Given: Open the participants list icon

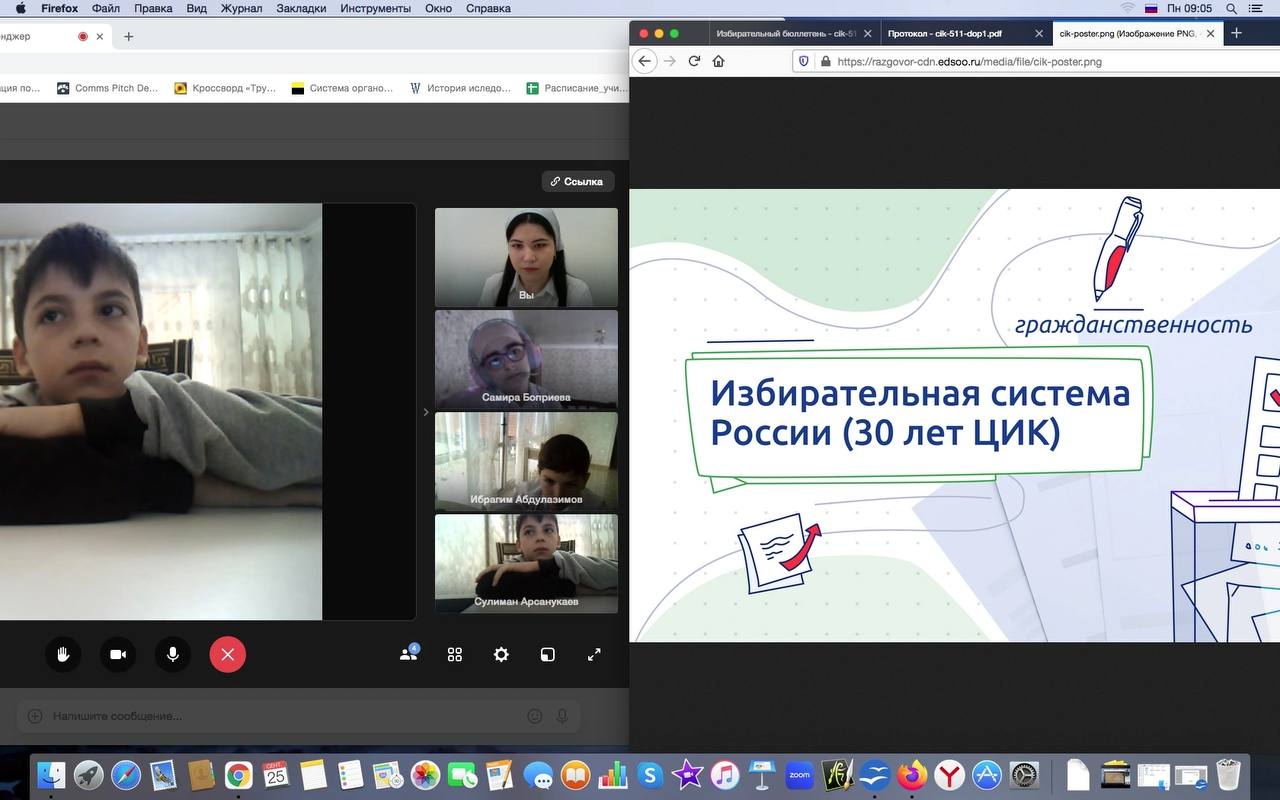Looking at the screenshot, I should pyautogui.click(x=408, y=654).
